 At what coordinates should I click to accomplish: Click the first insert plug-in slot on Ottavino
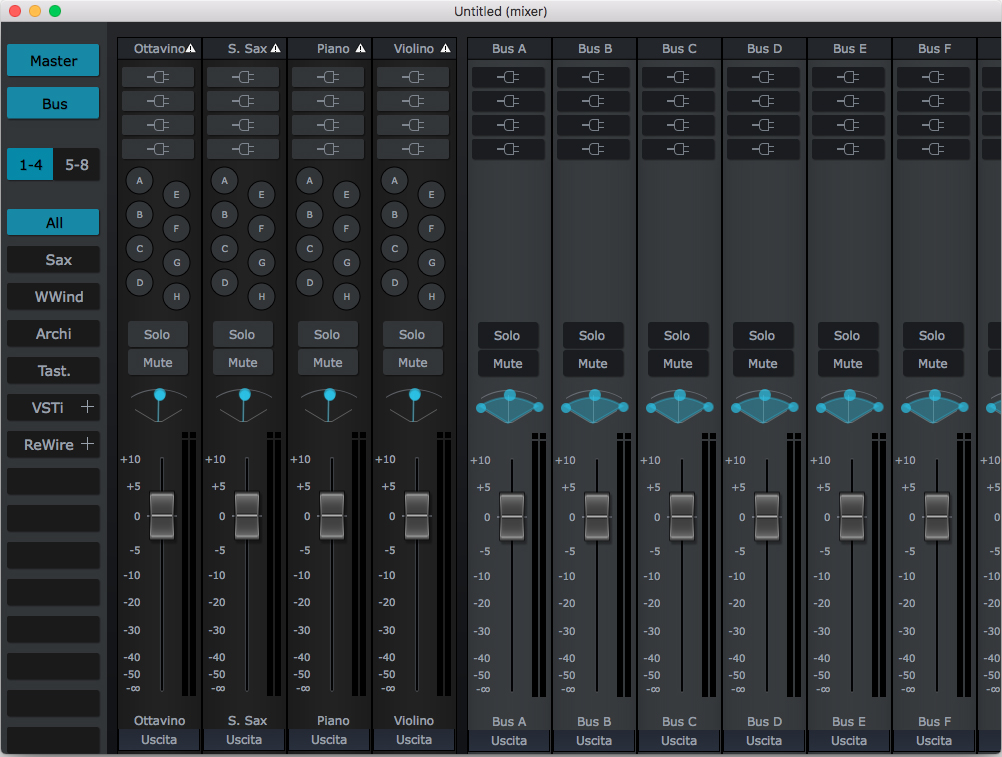pos(159,77)
